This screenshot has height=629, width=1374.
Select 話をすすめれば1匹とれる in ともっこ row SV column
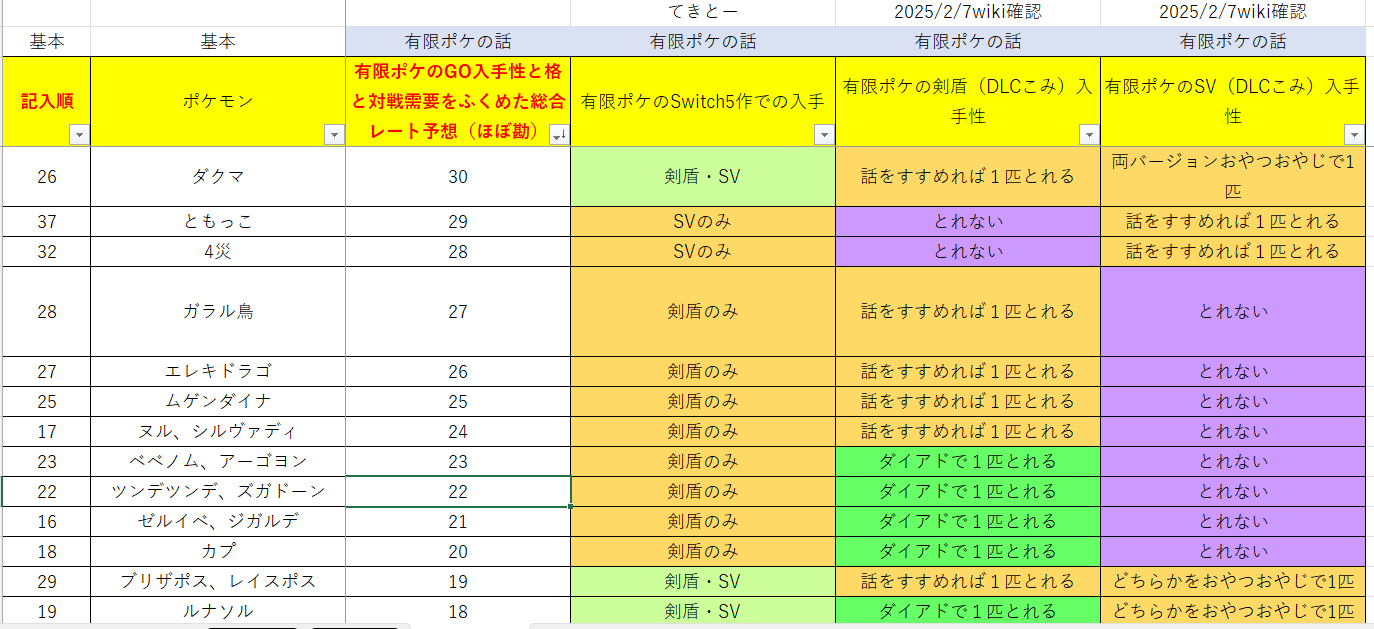pyautogui.click(x=1233, y=222)
